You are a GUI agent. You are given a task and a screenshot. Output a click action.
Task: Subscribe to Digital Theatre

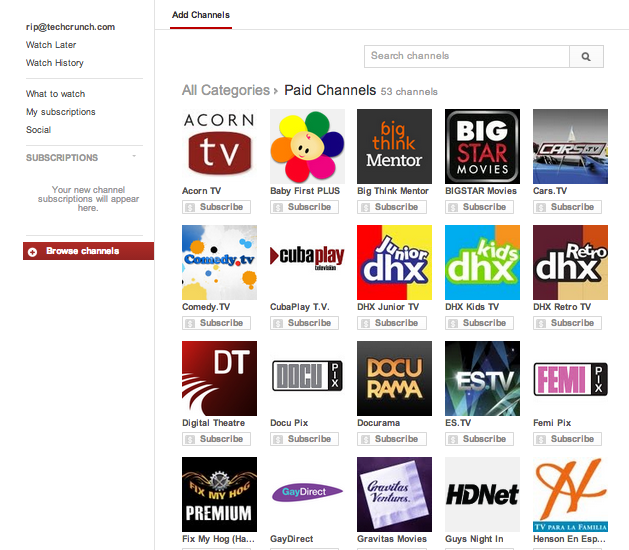coord(216,439)
